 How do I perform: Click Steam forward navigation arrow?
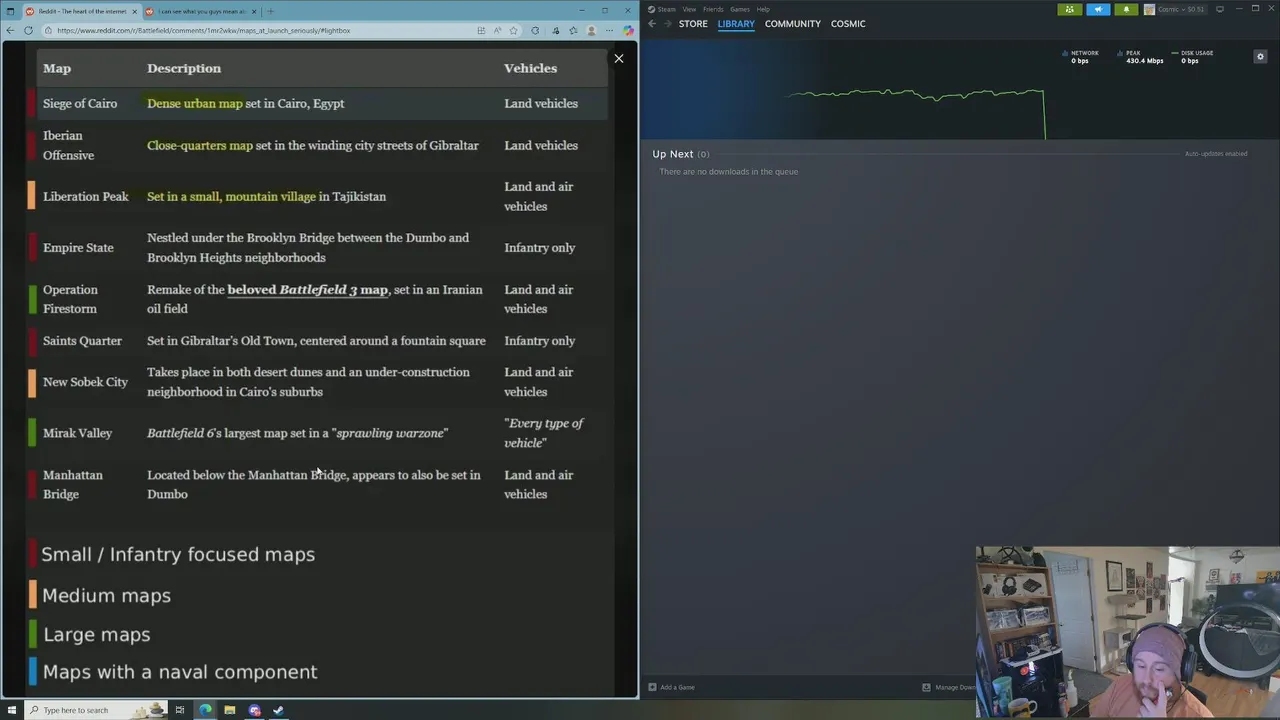[666, 23]
